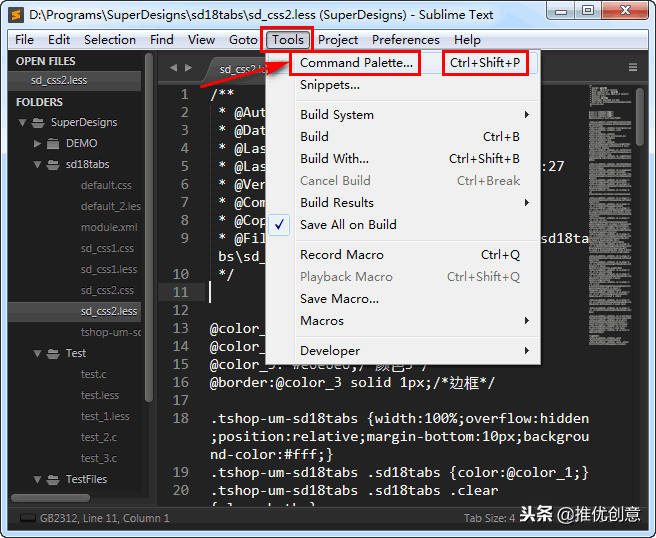
Task: Click the panel switcher icon in status bar
Action: [x=28, y=518]
